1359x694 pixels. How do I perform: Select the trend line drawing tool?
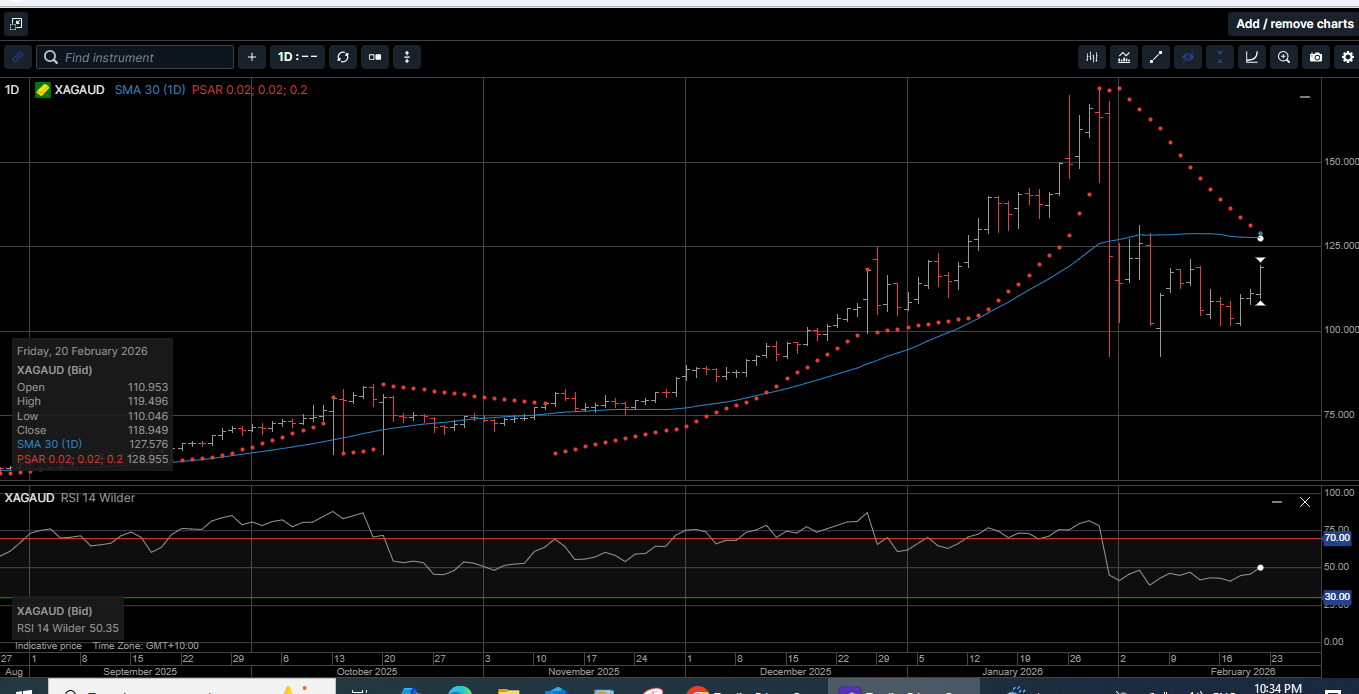[x=1156, y=57]
